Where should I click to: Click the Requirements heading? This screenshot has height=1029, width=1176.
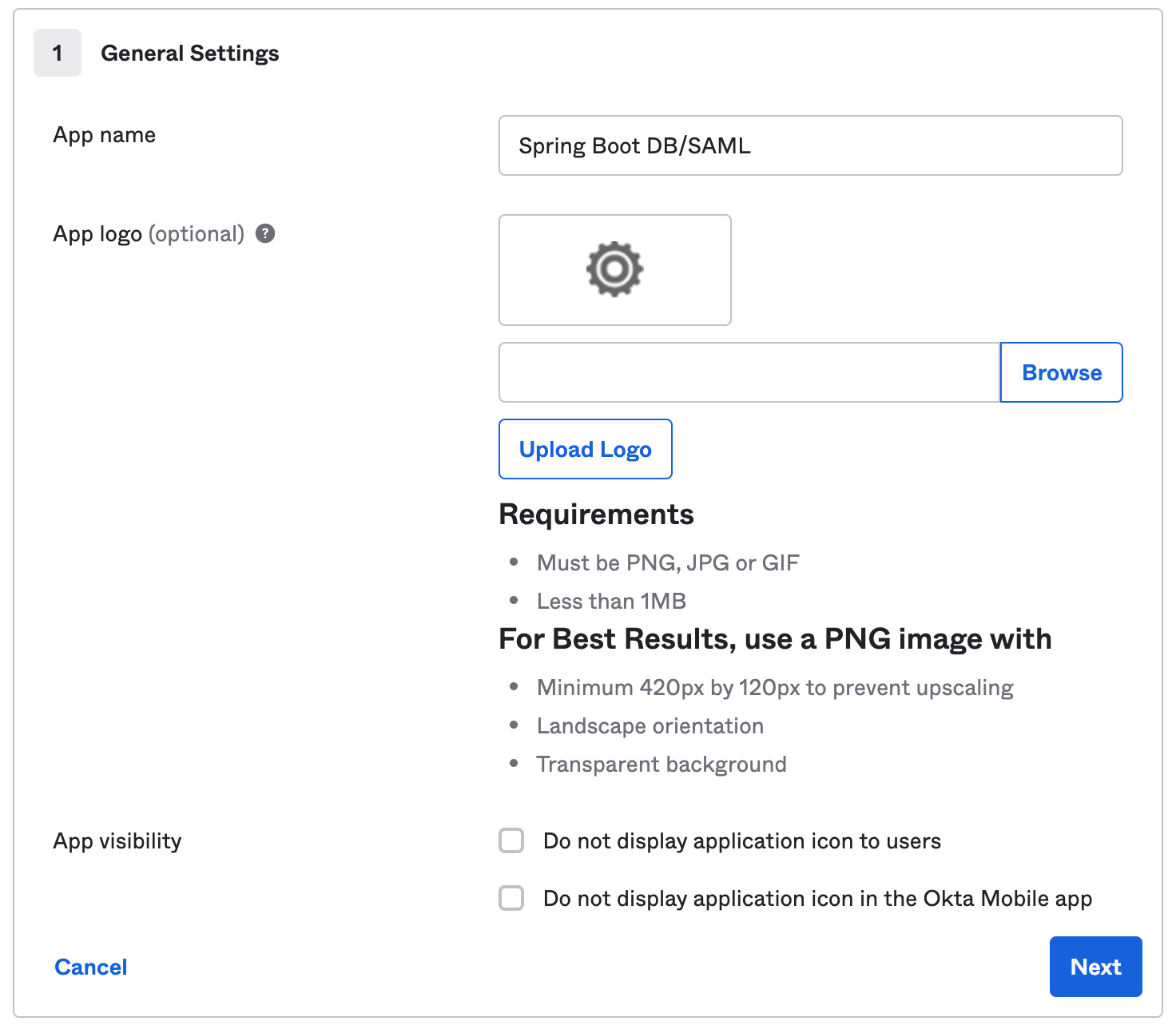596,514
